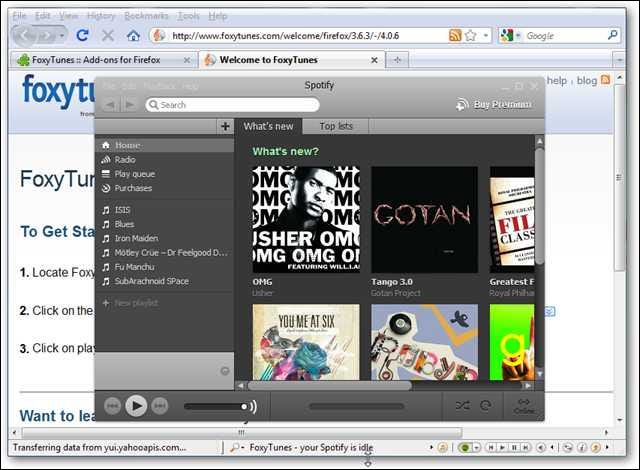The height and width of the screenshot is (470, 640).
Task: Bookmark page with star icon
Action: point(470,35)
